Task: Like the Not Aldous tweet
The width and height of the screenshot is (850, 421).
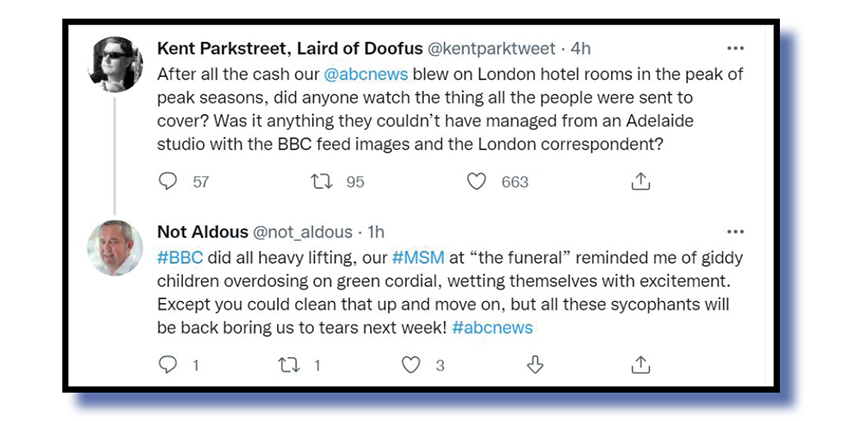Action: (410, 365)
